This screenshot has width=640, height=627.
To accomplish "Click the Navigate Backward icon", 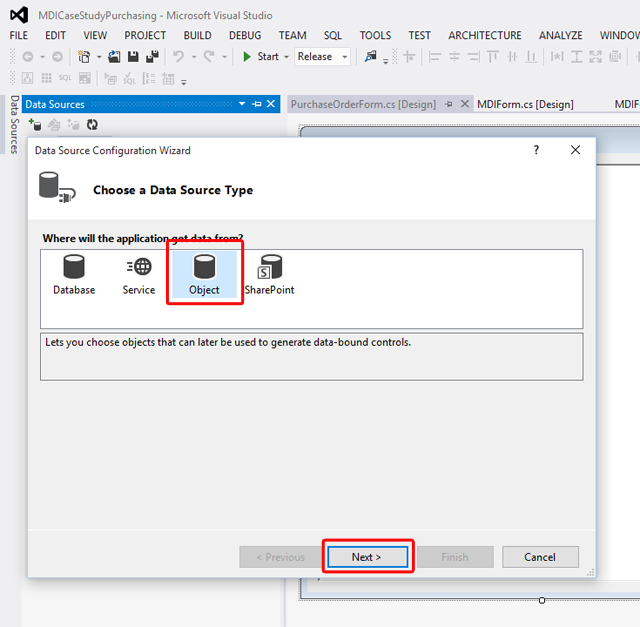I will pos(28,56).
